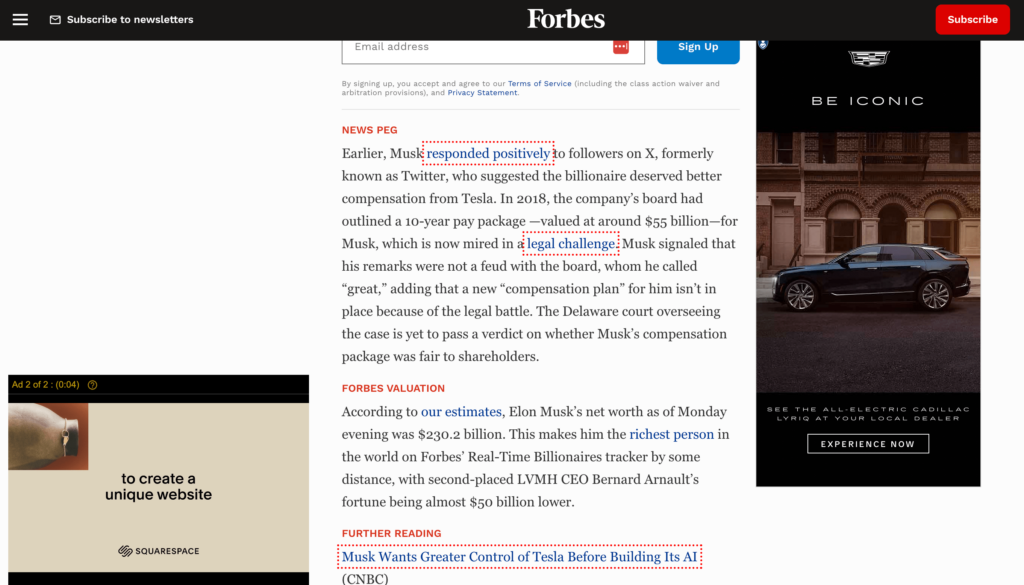Click the Forbes logo

pos(566,19)
